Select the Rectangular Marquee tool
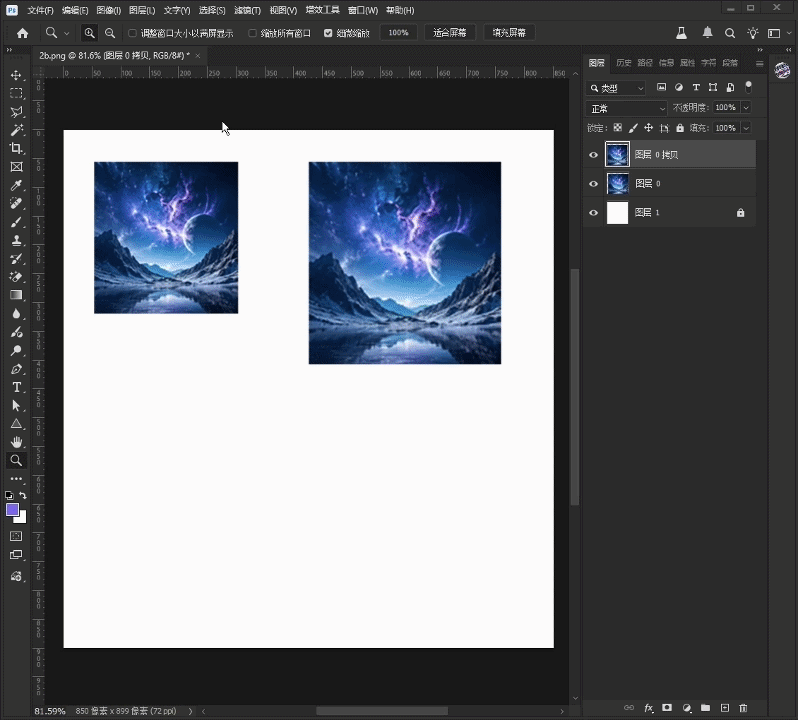The width and height of the screenshot is (798, 720). pyautogui.click(x=16, y=94)
